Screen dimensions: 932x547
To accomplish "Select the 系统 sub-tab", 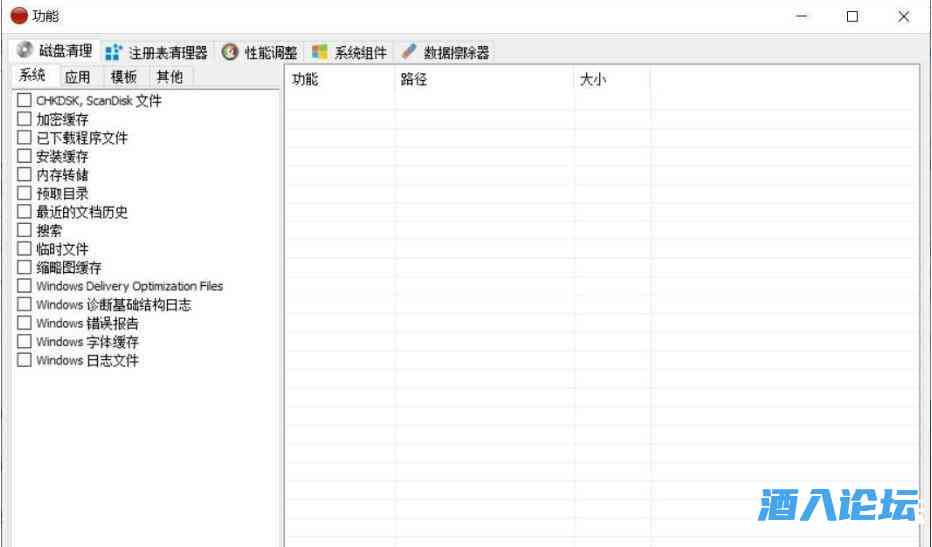I will pyautogui.click(x=33, y=76).
